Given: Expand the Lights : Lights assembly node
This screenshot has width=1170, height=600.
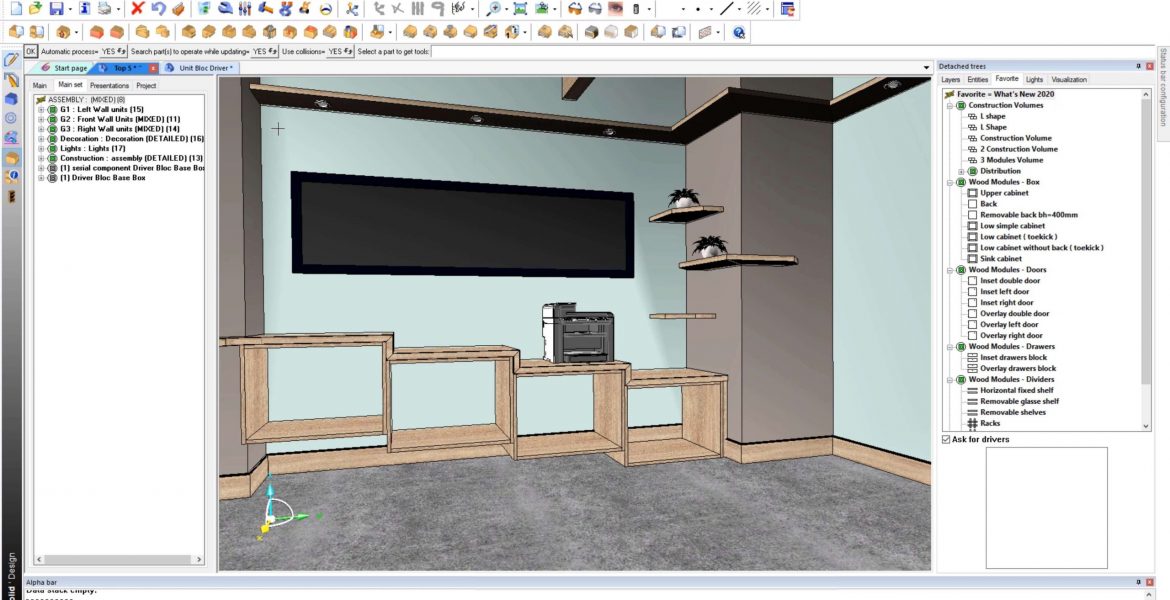Looking at the screenshot, I should click(41, 148).
